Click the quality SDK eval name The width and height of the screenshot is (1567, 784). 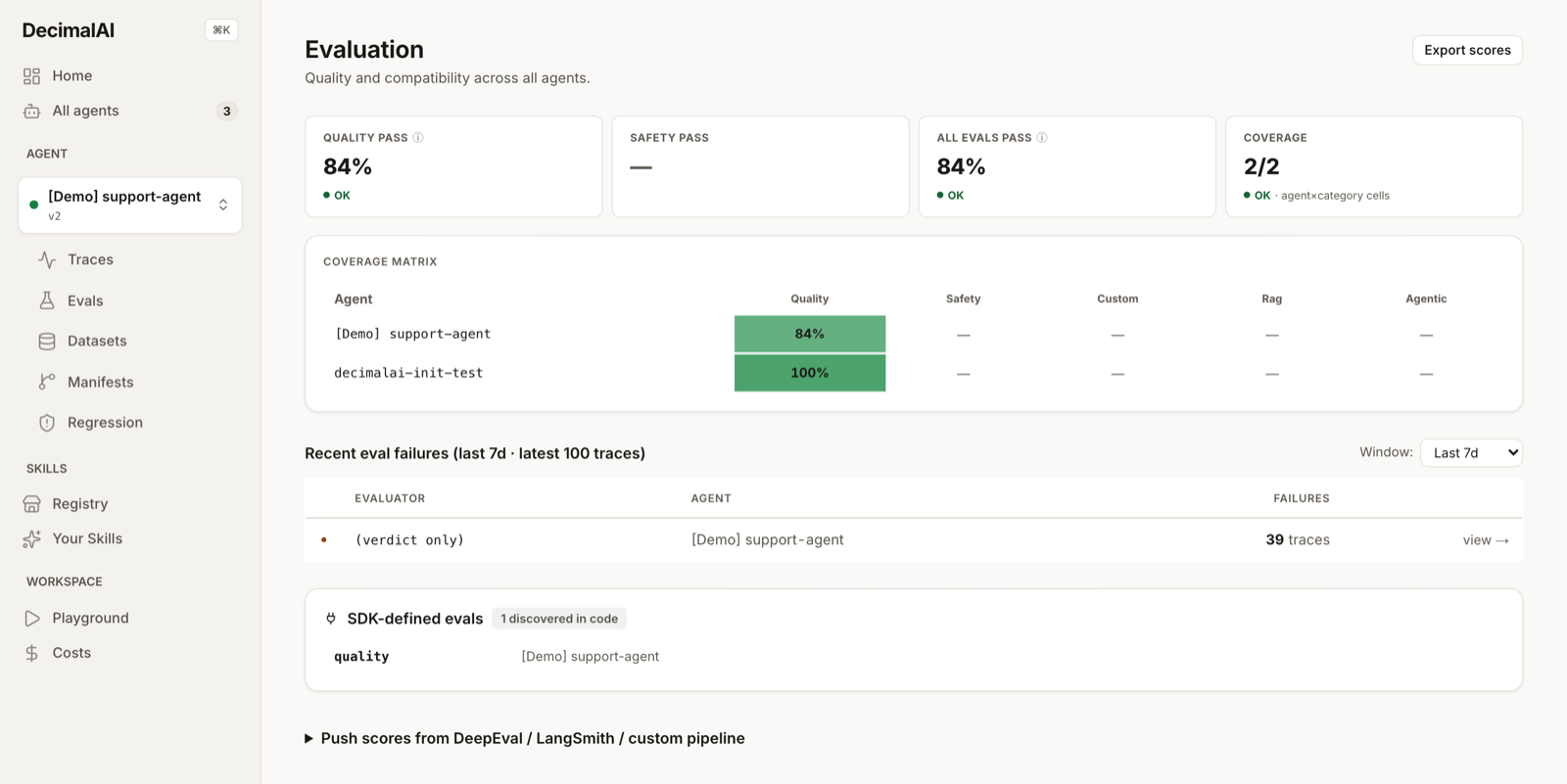tap(361, 657)
